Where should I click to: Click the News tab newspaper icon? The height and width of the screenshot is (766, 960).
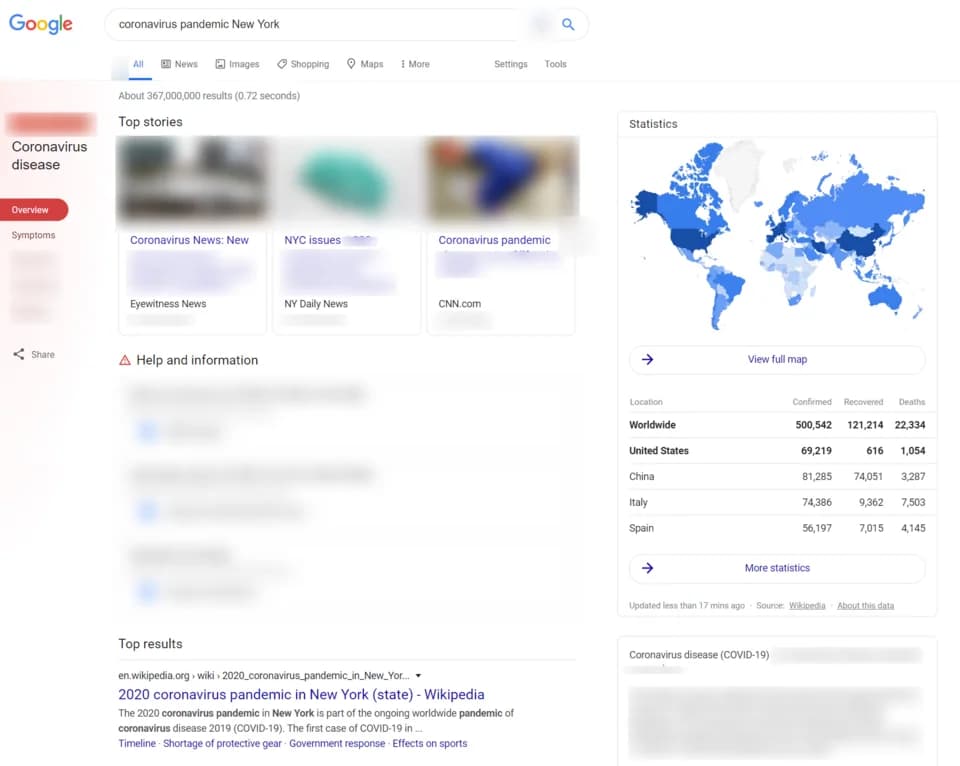(x=166, y=64)
